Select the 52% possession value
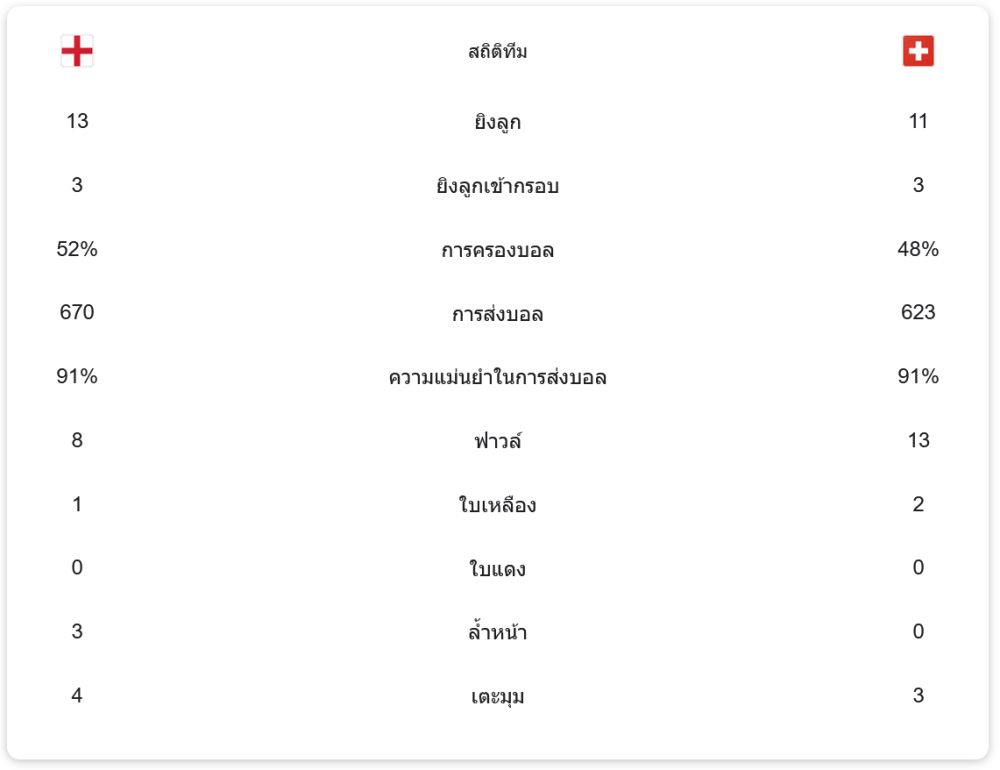 pos(77,249)
